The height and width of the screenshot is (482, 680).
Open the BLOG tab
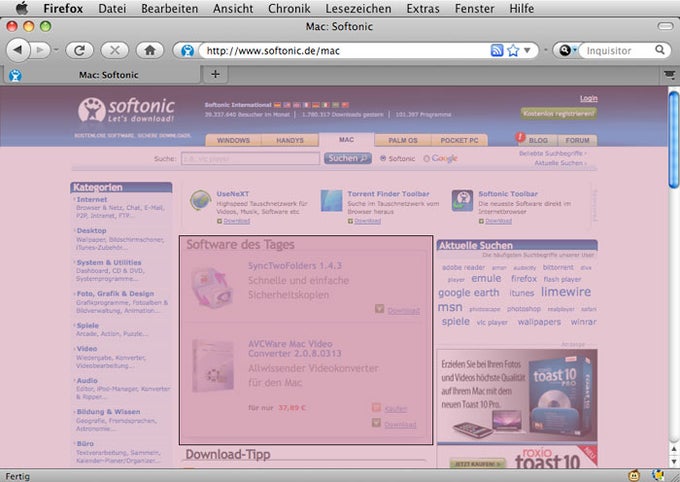pos(538,140)
